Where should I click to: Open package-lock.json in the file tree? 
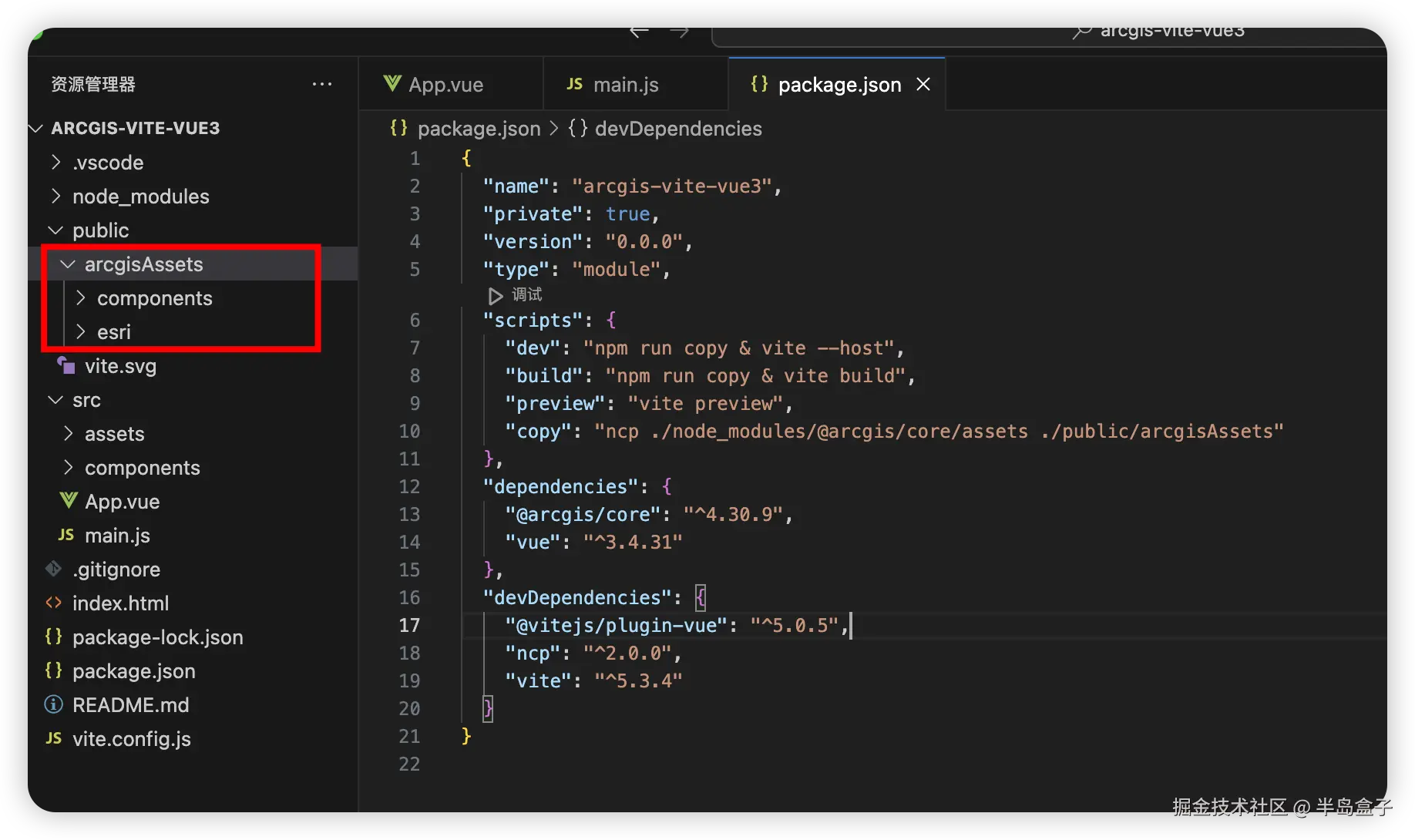click(157, 637)
